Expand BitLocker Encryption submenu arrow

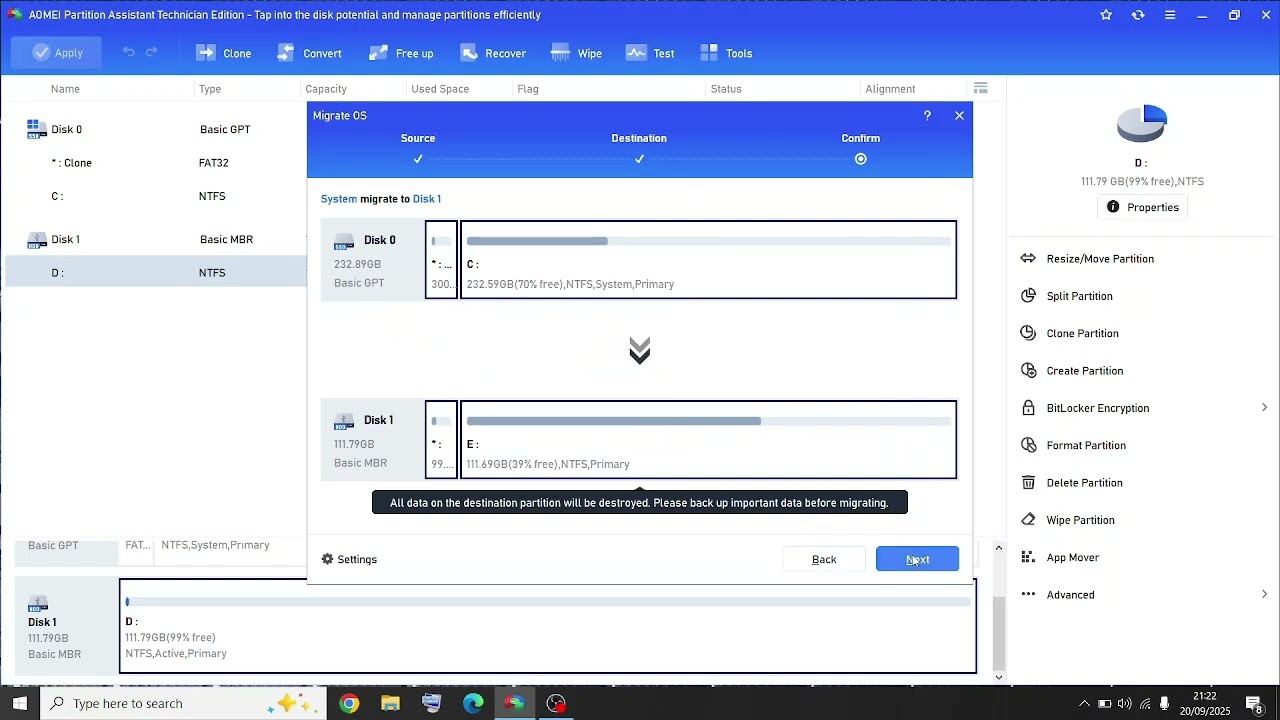1264,408
